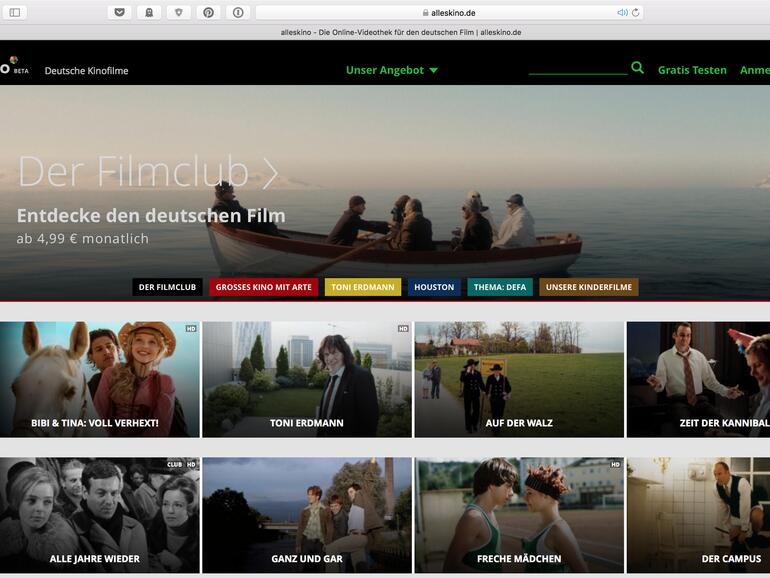Mute the tab audio speaker icon
The image size is (770, 578).
(622, 13)
